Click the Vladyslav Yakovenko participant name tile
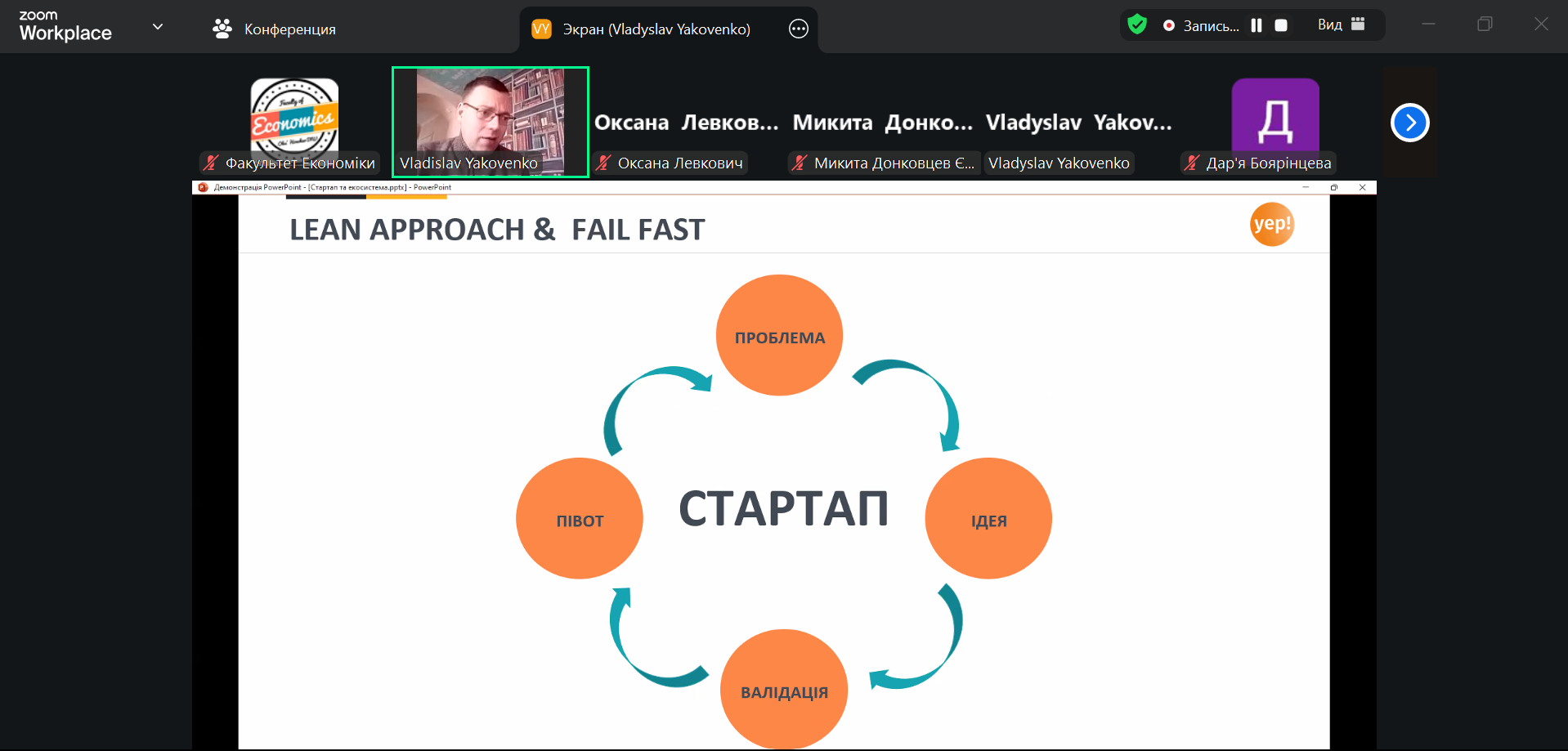 click(1077, 123)
